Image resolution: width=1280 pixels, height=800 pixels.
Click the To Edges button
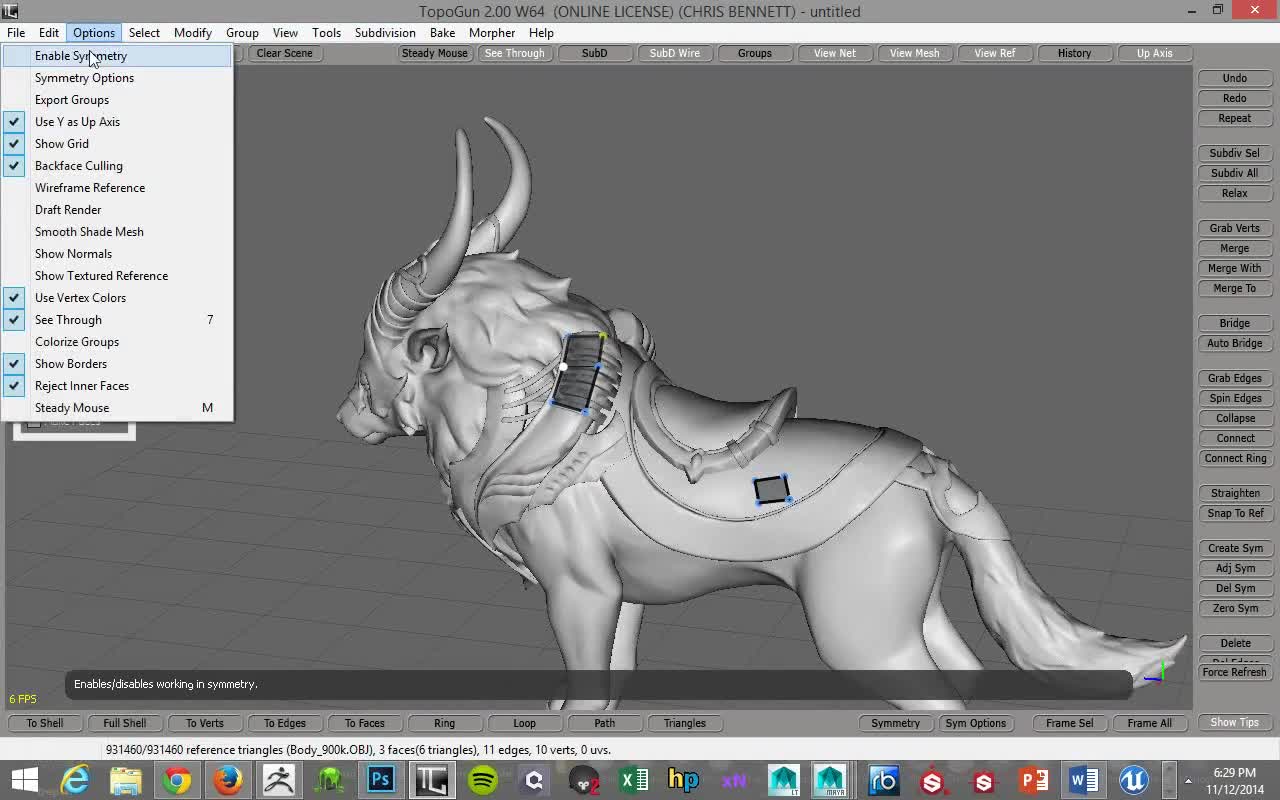click(285, 723)
